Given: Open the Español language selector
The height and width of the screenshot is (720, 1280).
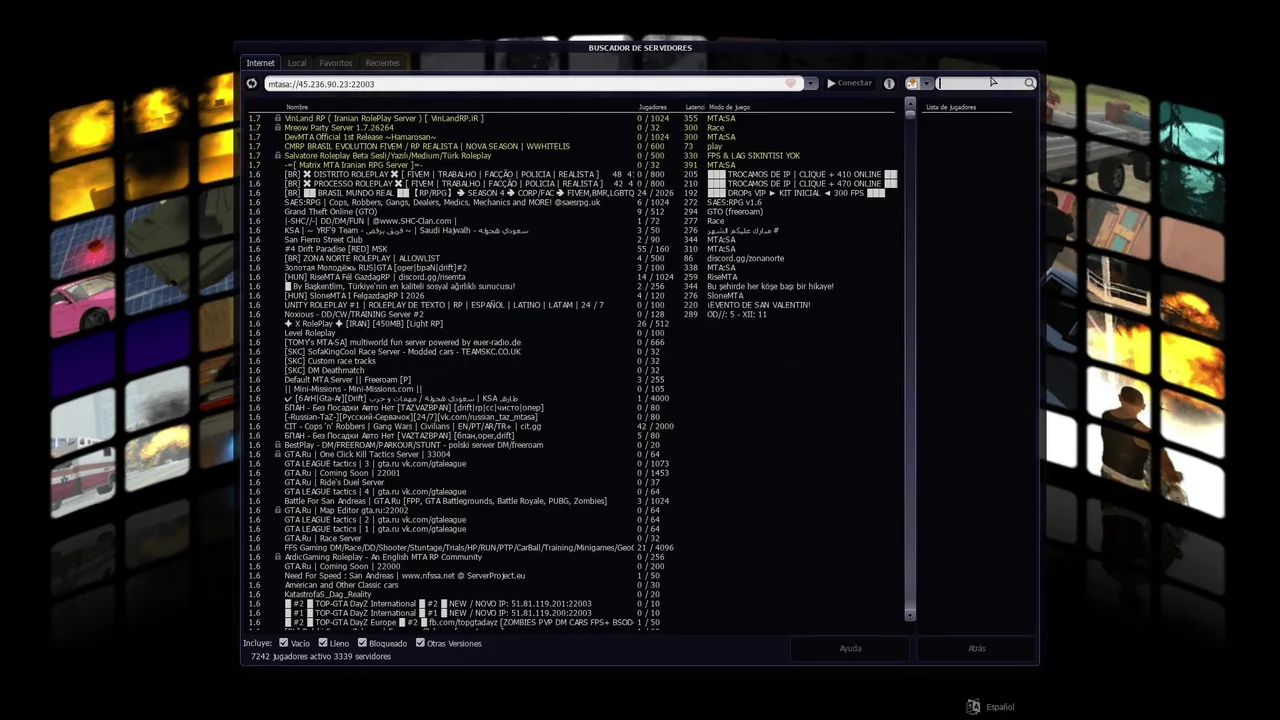Looking at the screenshot, I should (x=1000, y=707).
